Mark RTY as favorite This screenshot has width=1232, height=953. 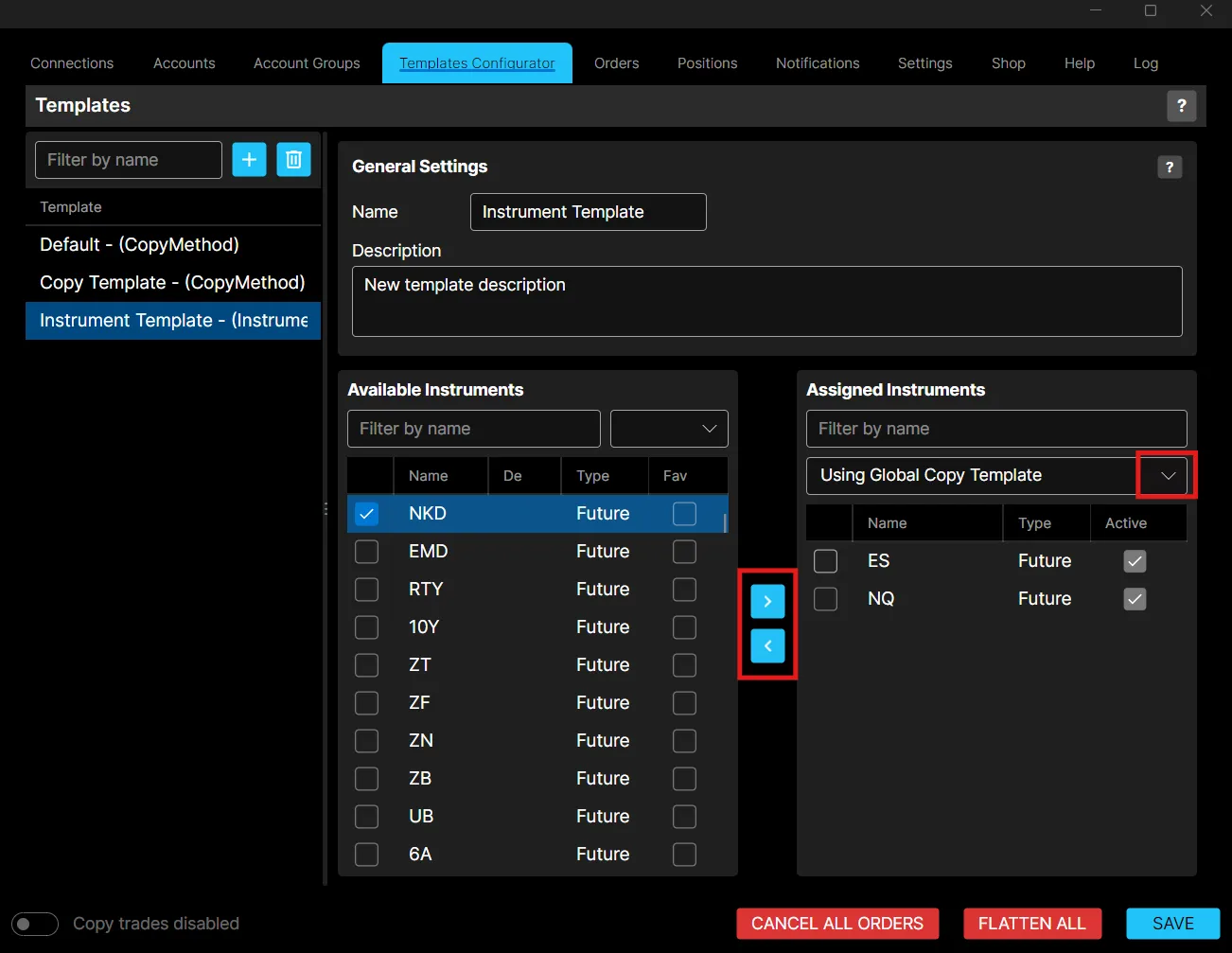[684, 590]
